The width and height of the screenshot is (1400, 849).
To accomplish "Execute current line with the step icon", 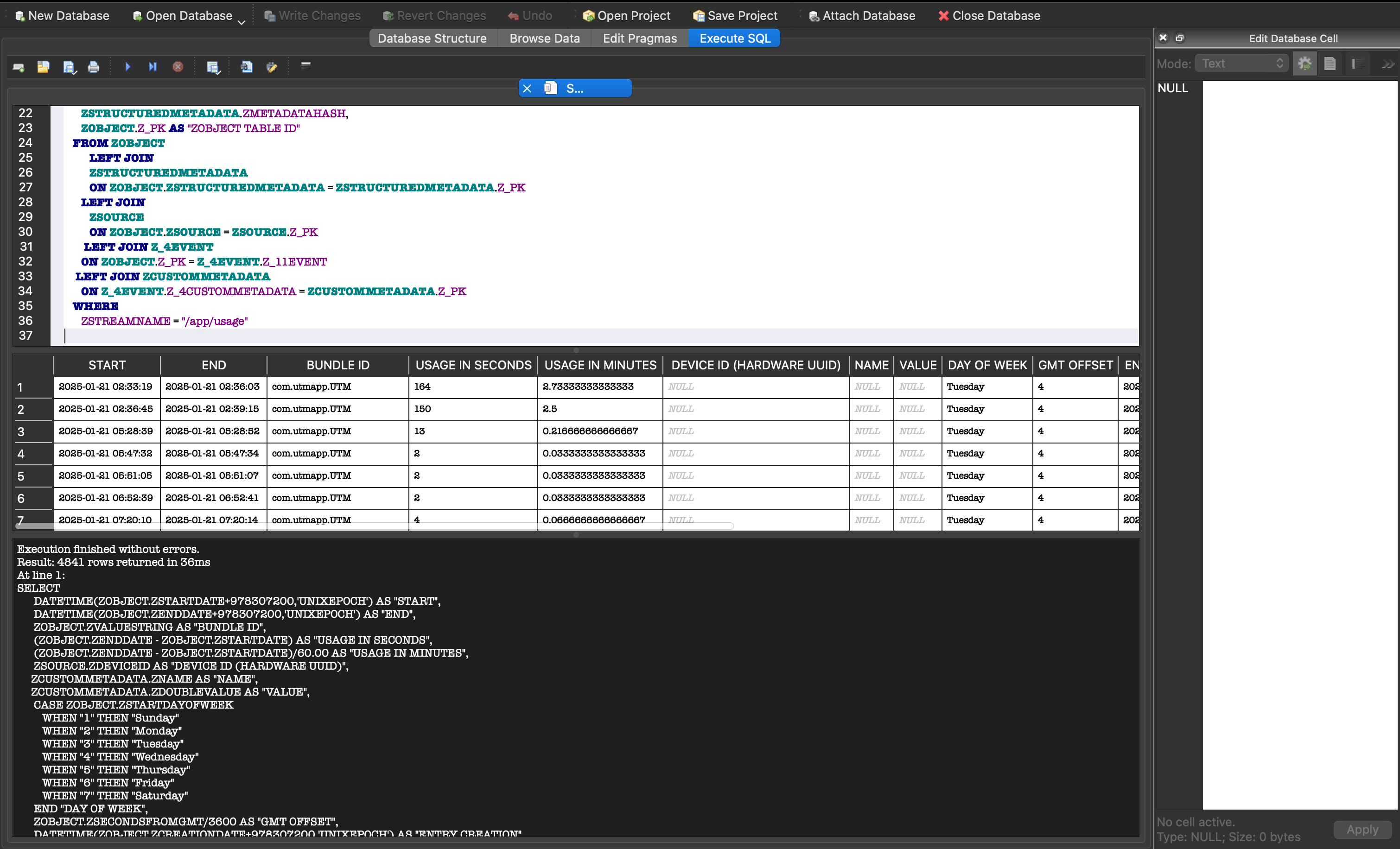I will coord(153,67).
